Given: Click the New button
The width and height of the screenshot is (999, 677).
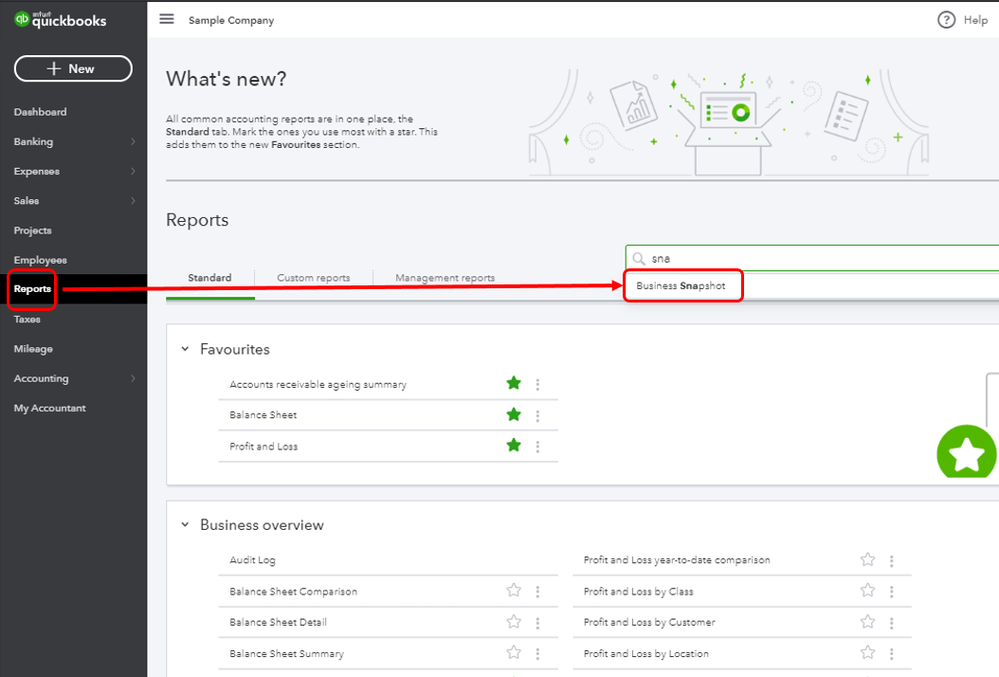Looking at the screenshot, I should 73,68.
